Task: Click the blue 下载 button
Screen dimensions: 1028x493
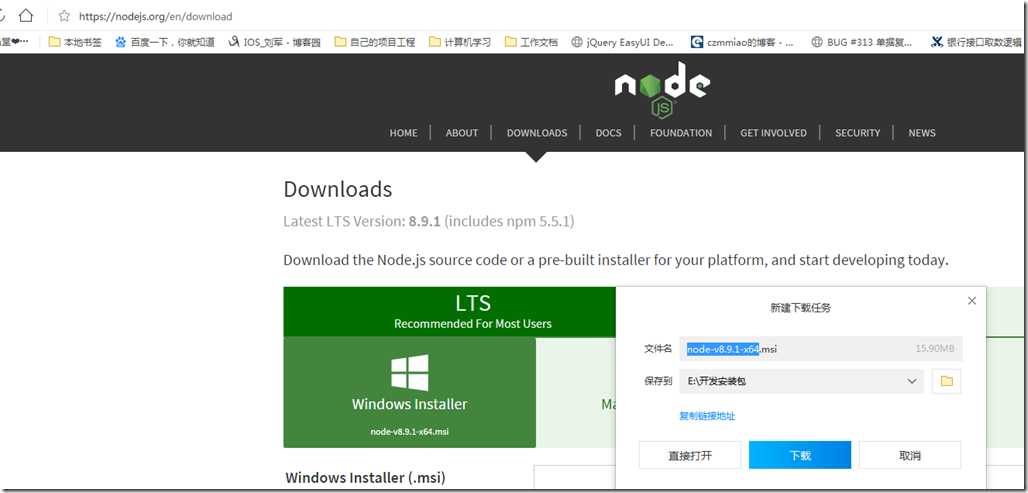Action: [800, 455]
